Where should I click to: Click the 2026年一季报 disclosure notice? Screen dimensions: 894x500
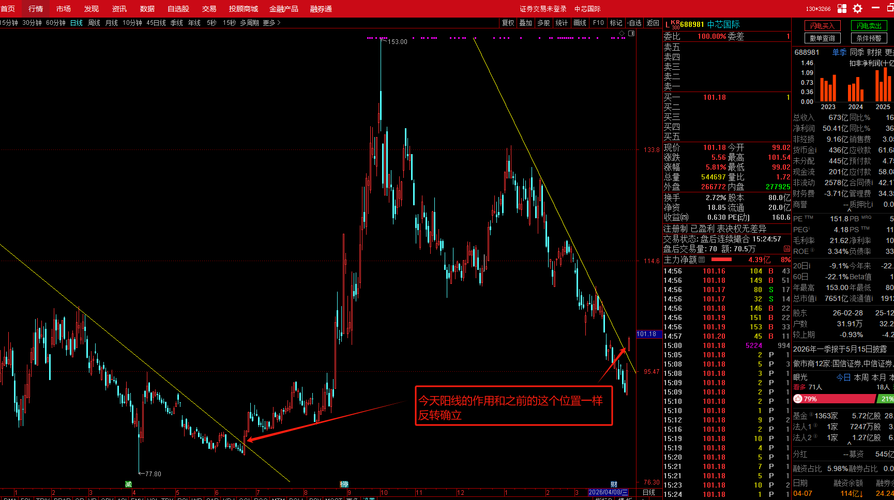click(x=840, y=349)
